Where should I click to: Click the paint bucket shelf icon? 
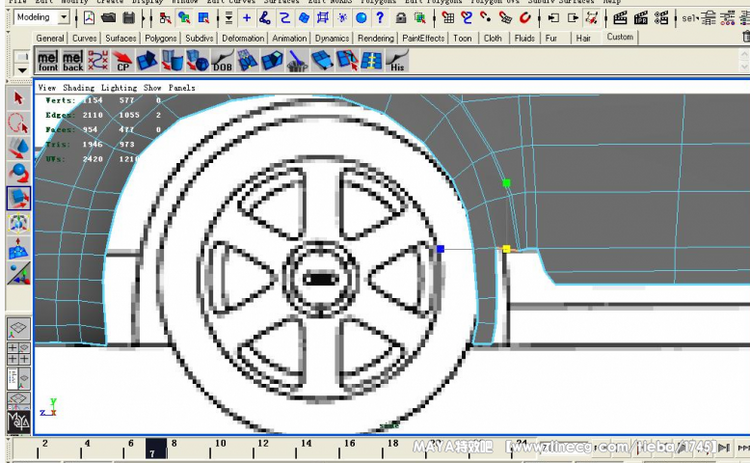tap(297, 61)
